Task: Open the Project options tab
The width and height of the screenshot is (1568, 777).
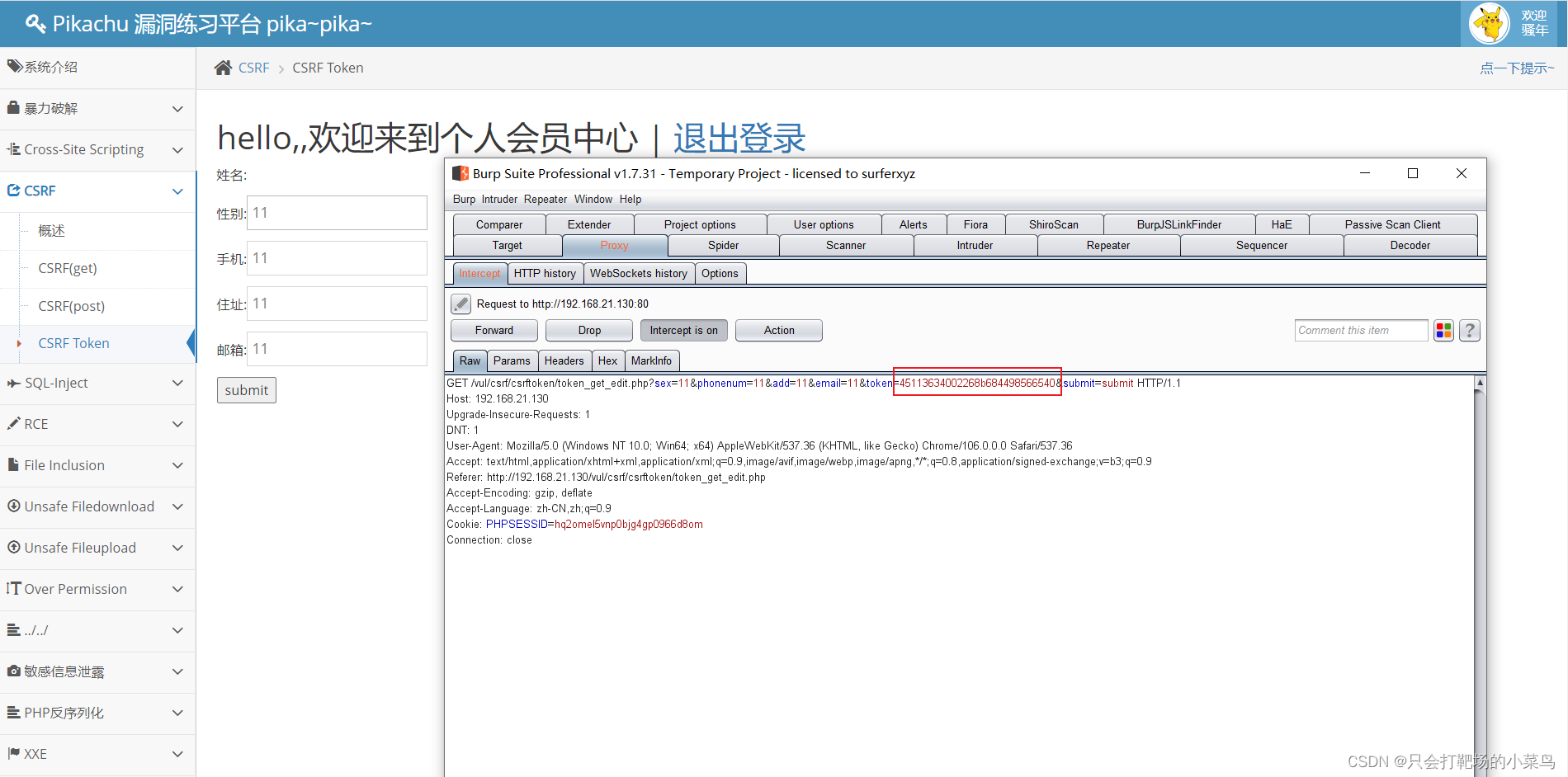Action: [700, 225]
